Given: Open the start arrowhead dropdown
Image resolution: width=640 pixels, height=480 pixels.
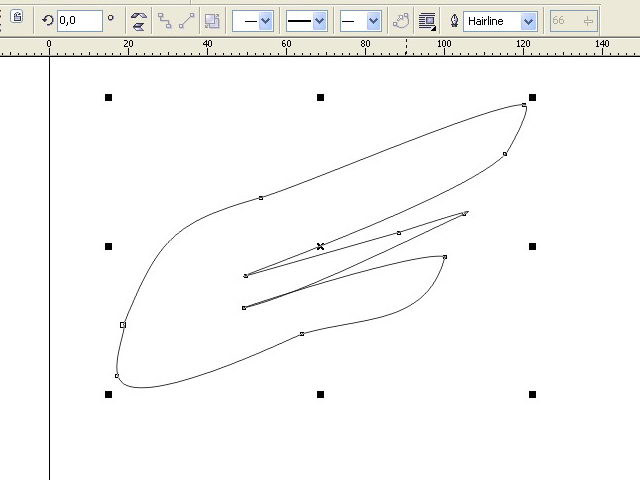Looking at the screenshot, I should point(253,20).
